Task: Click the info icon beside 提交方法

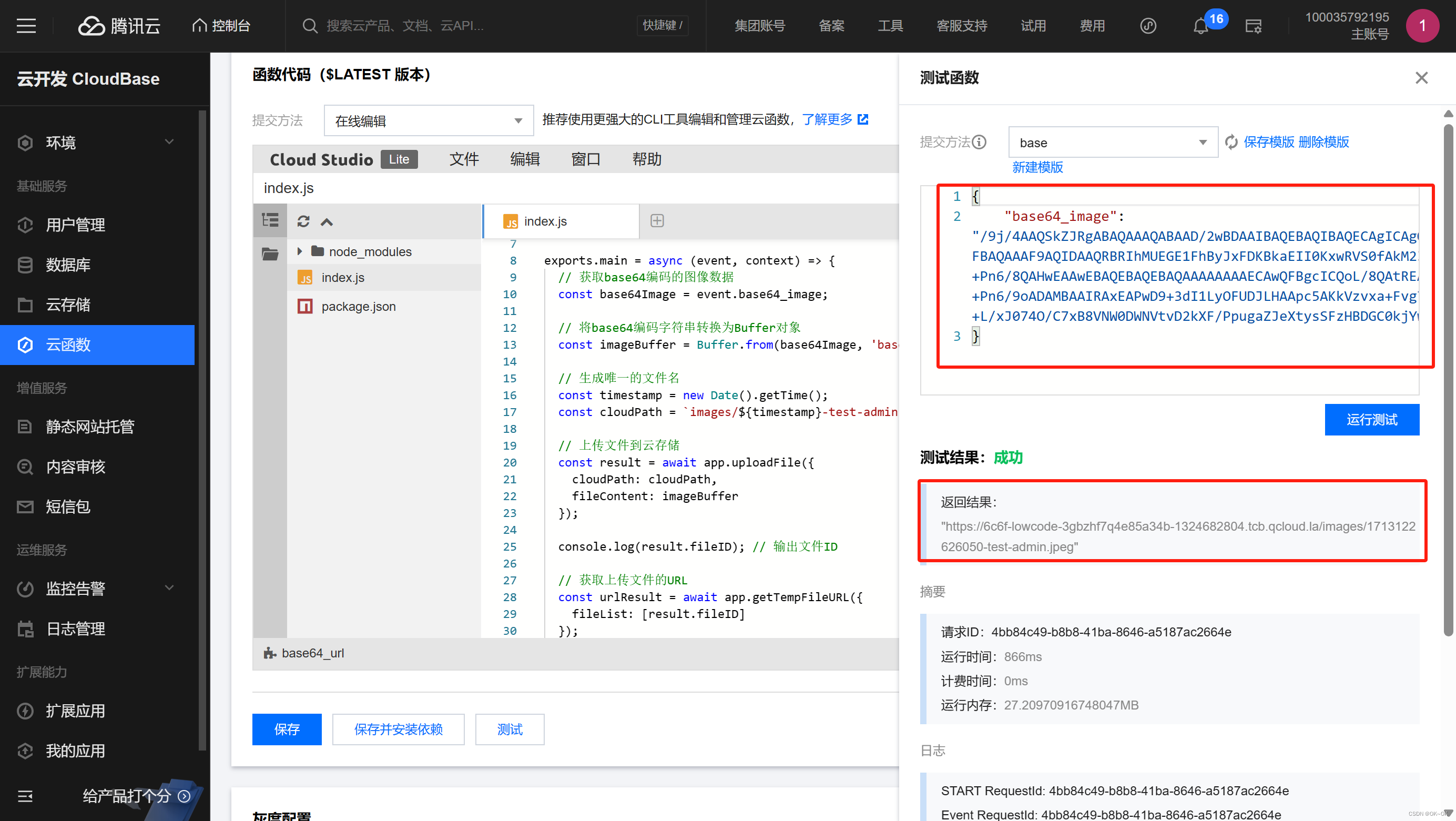Action: (x=980, y=142)
